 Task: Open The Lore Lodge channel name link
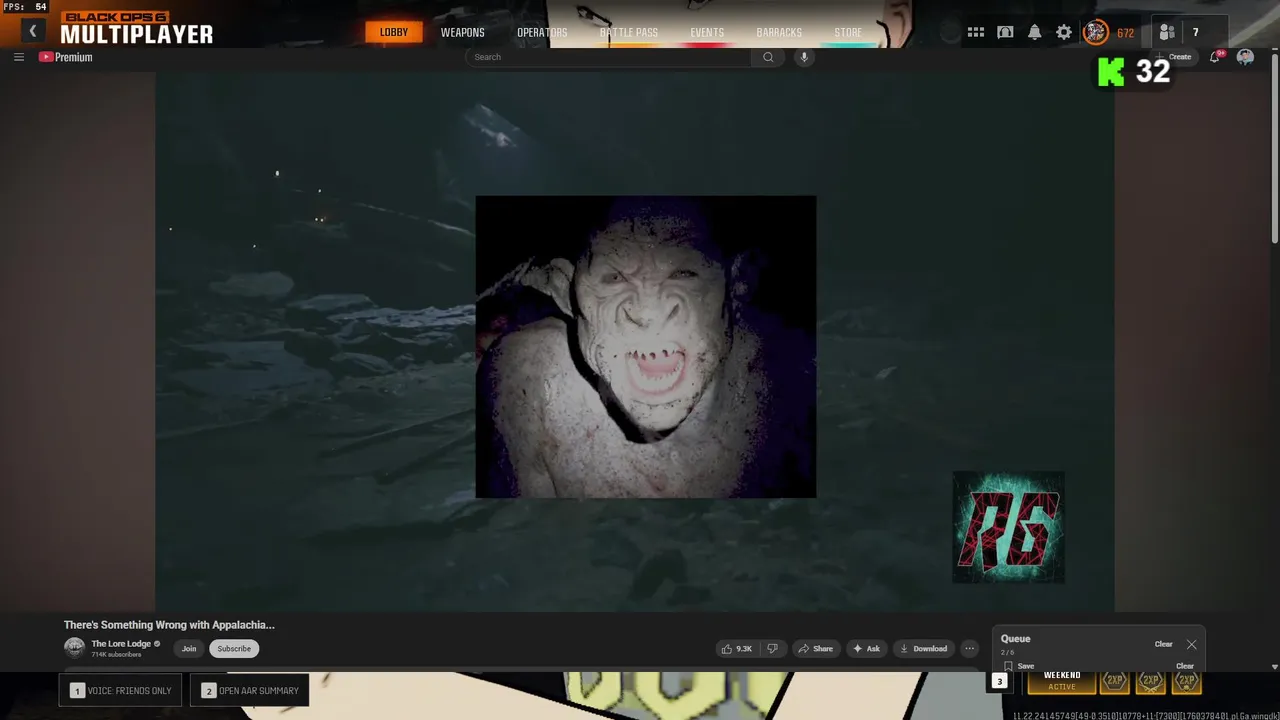point(121,644)
